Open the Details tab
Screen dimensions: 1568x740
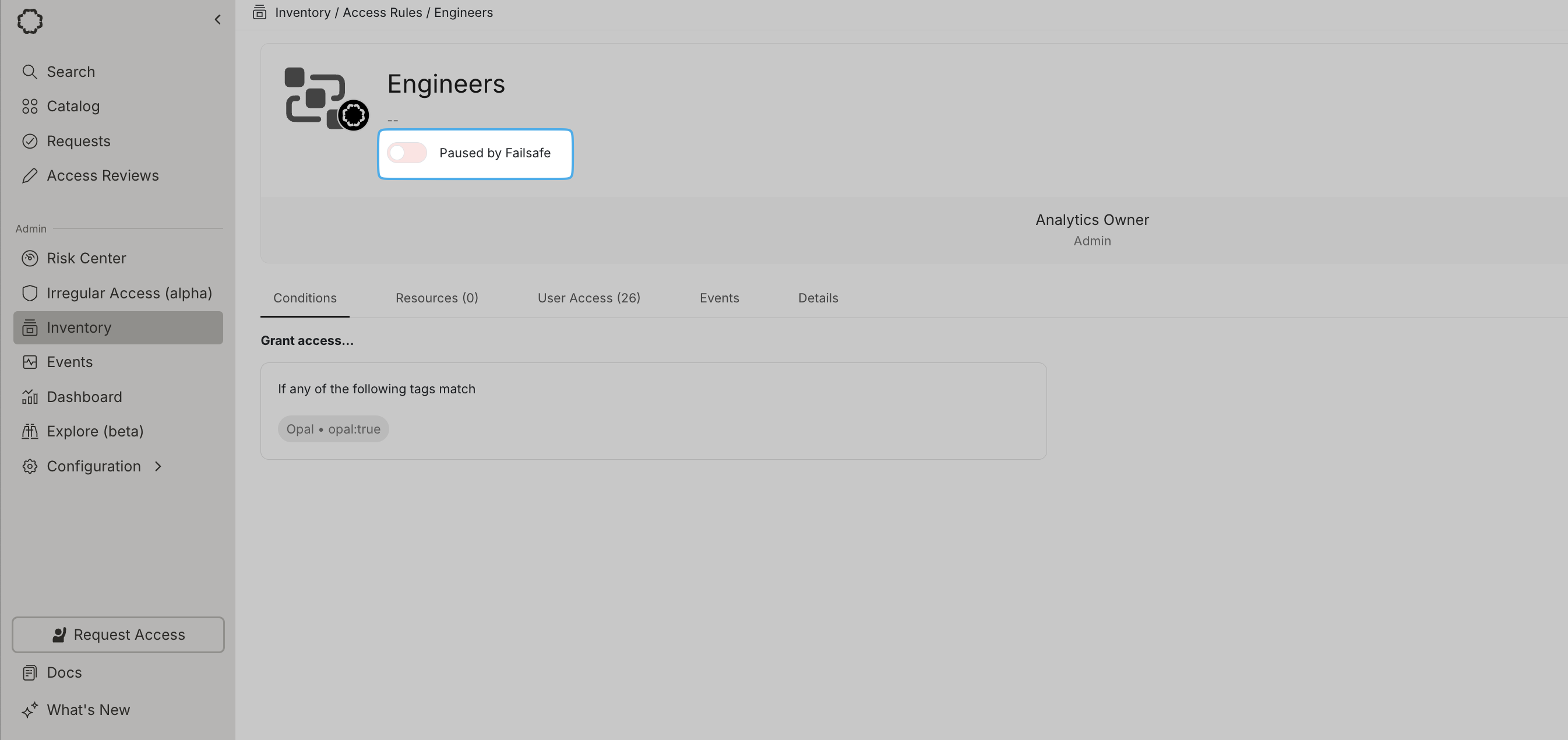(818, 298)
